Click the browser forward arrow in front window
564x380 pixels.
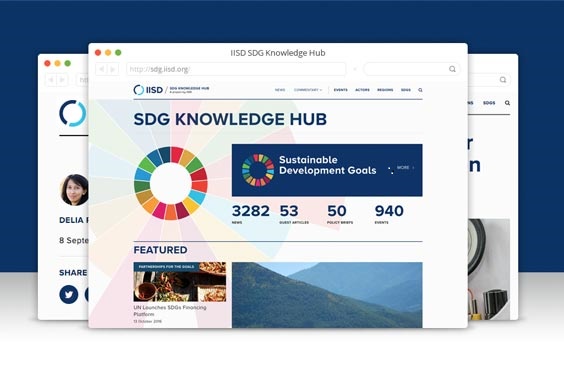coord(113,69)
